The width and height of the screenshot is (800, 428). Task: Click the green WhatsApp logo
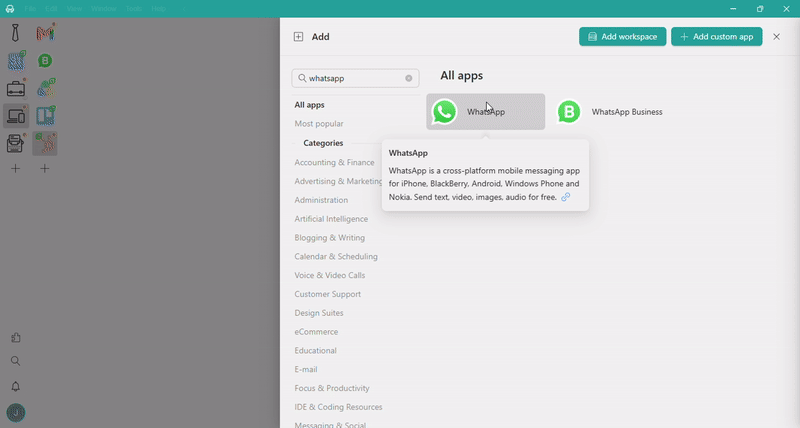pyautogui.click(x=444, y=112)
